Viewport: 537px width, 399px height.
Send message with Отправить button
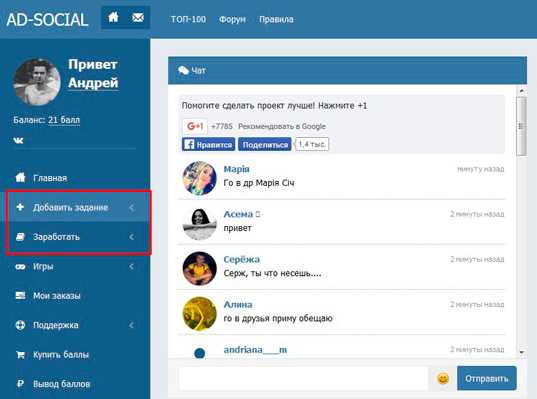[487, 378]
